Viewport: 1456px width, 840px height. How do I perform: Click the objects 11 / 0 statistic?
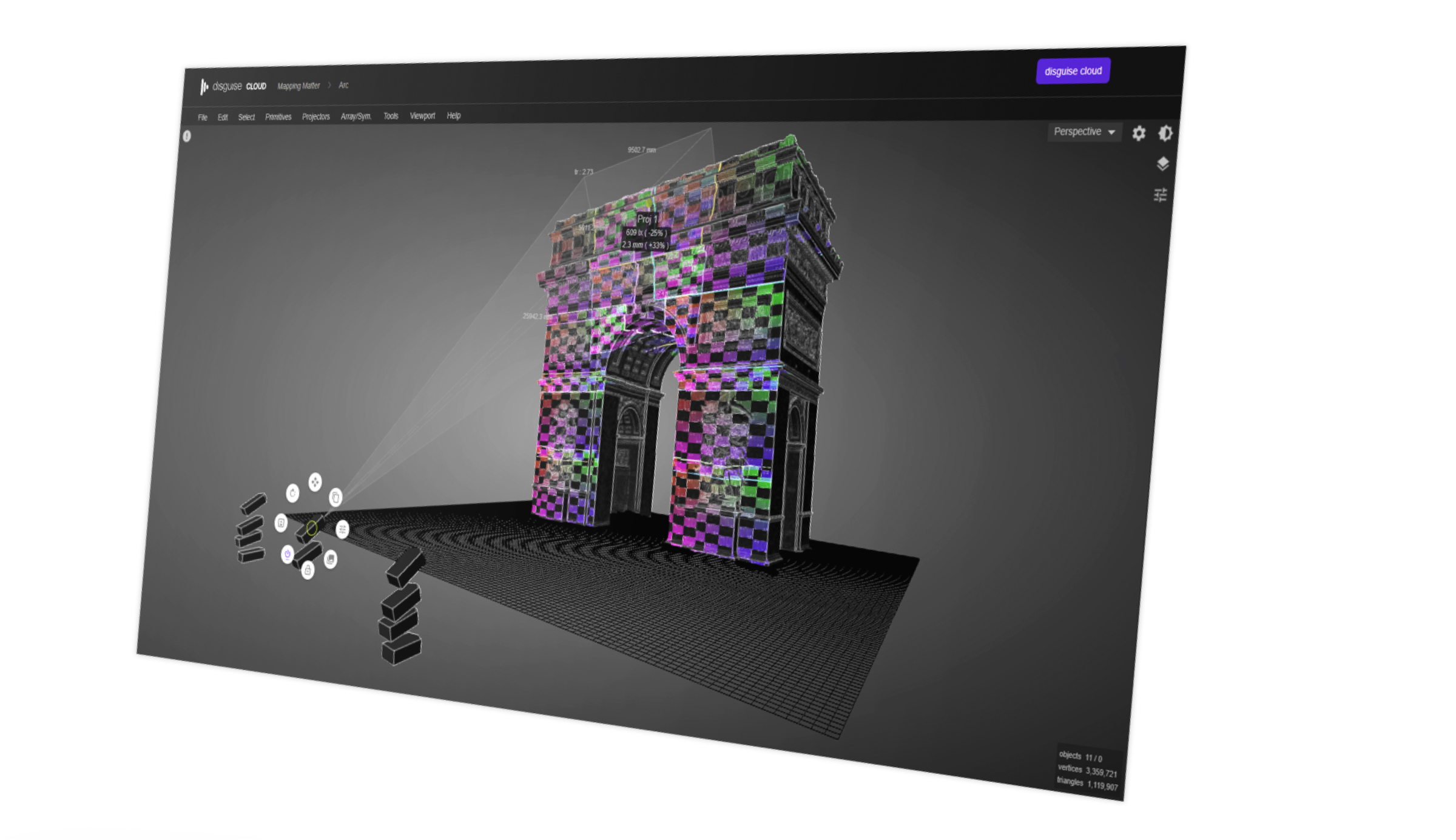click(x=1080, y=756)
